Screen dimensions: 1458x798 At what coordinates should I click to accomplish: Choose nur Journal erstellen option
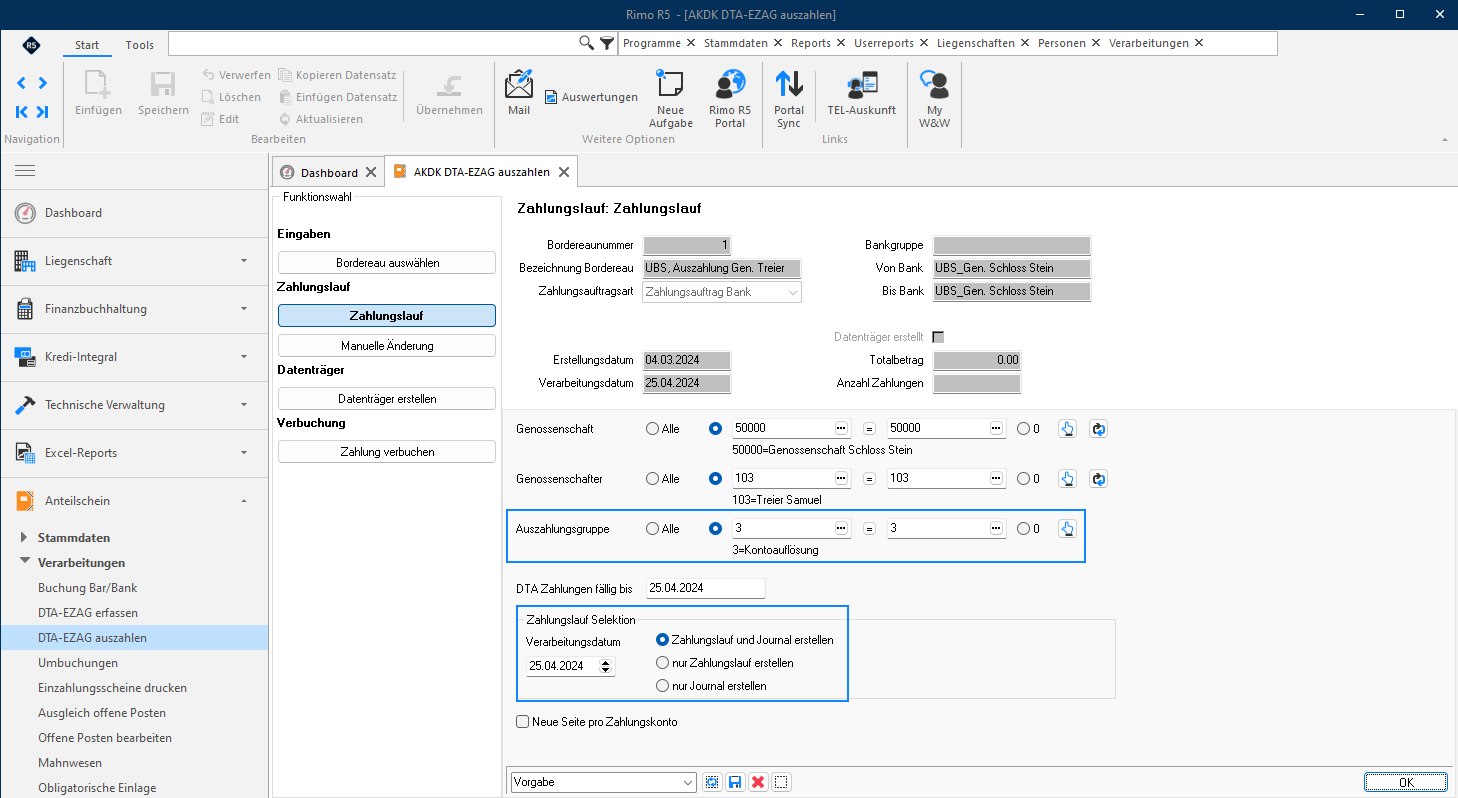[x=662, y=686]
